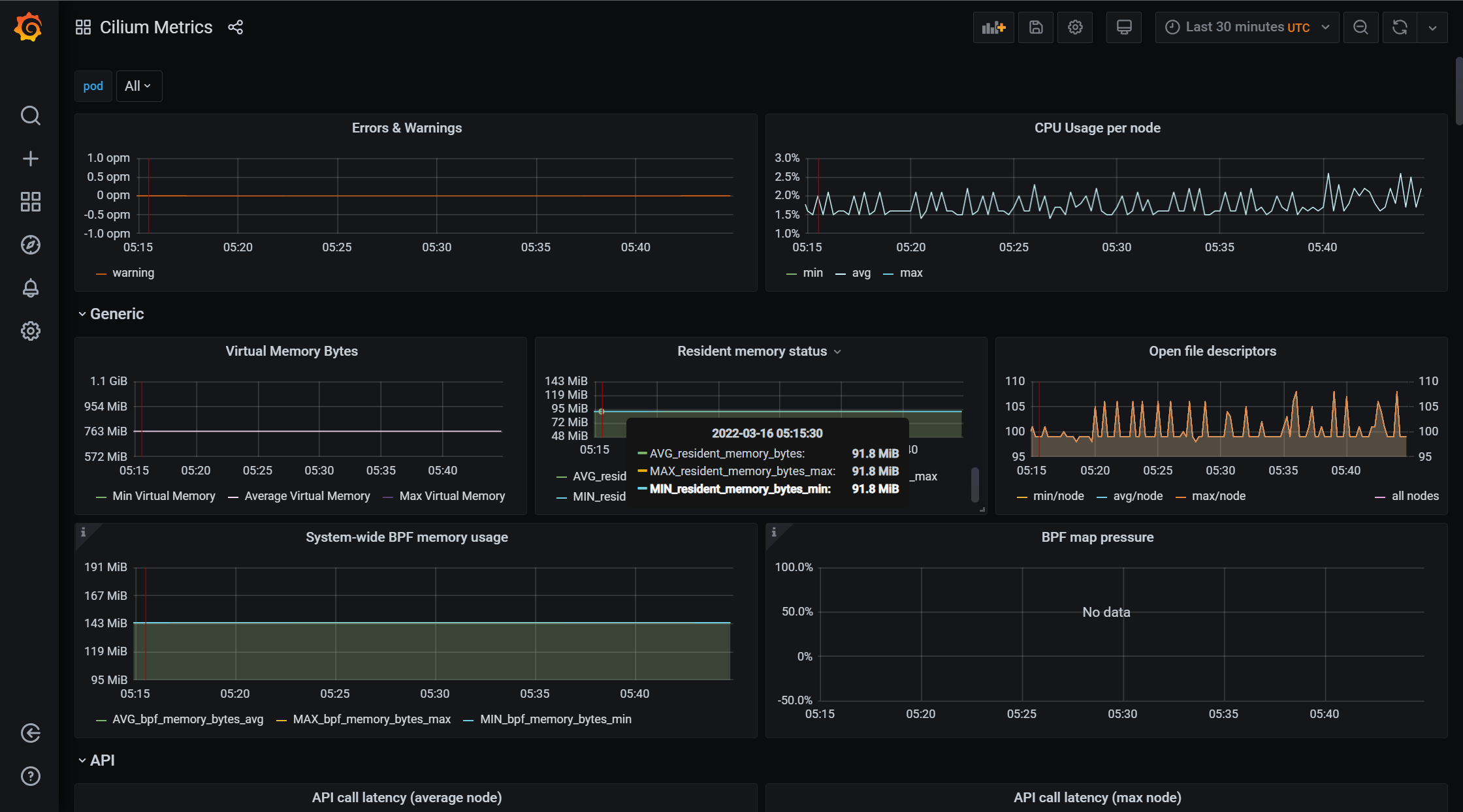Screen dimensions: 1463x812
Task: Toggle max/node series in file descriptors legend
Action: [x=1219, y=496]
